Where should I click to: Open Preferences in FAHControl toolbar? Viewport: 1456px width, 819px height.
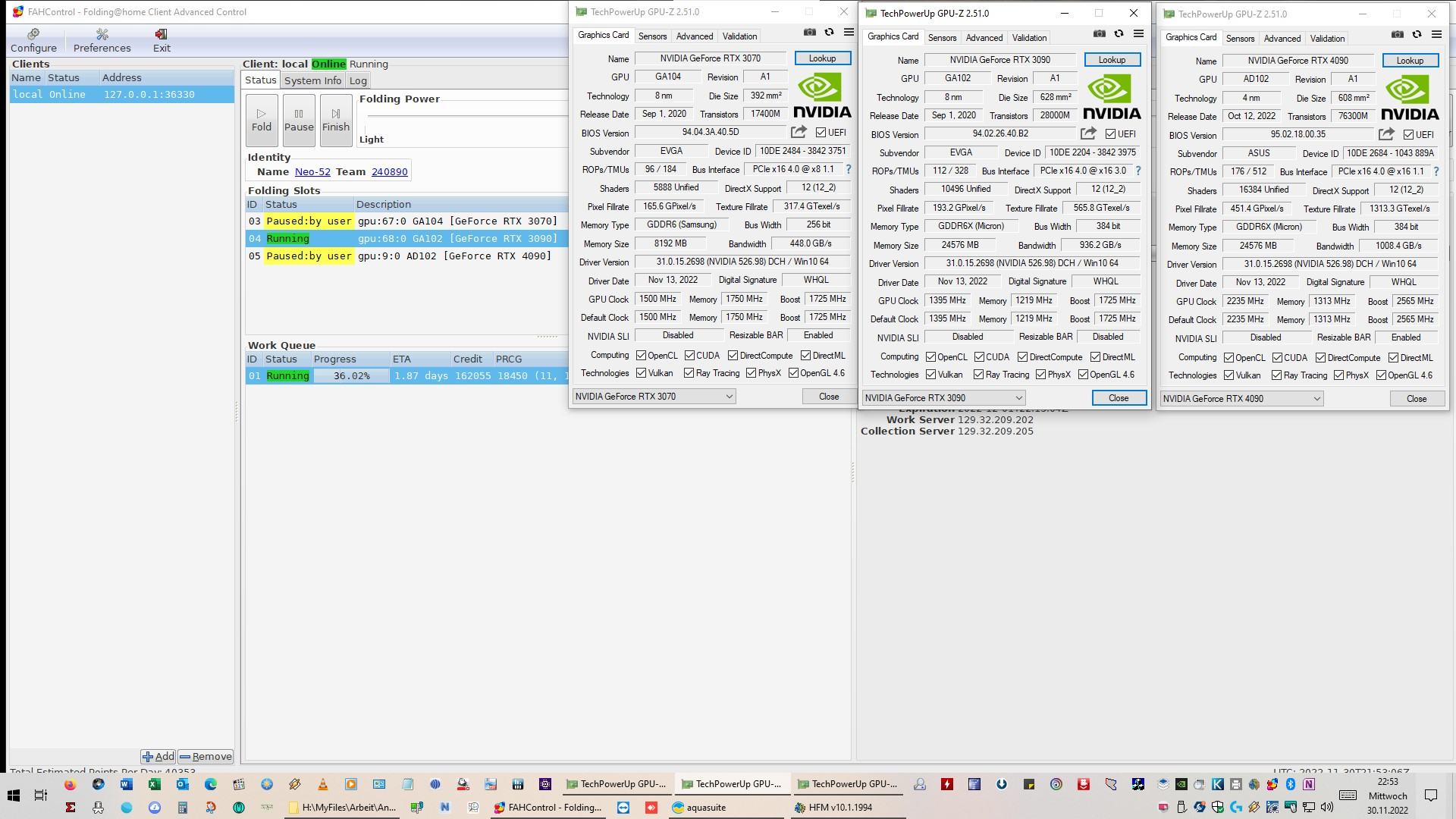tap(102, 41)
